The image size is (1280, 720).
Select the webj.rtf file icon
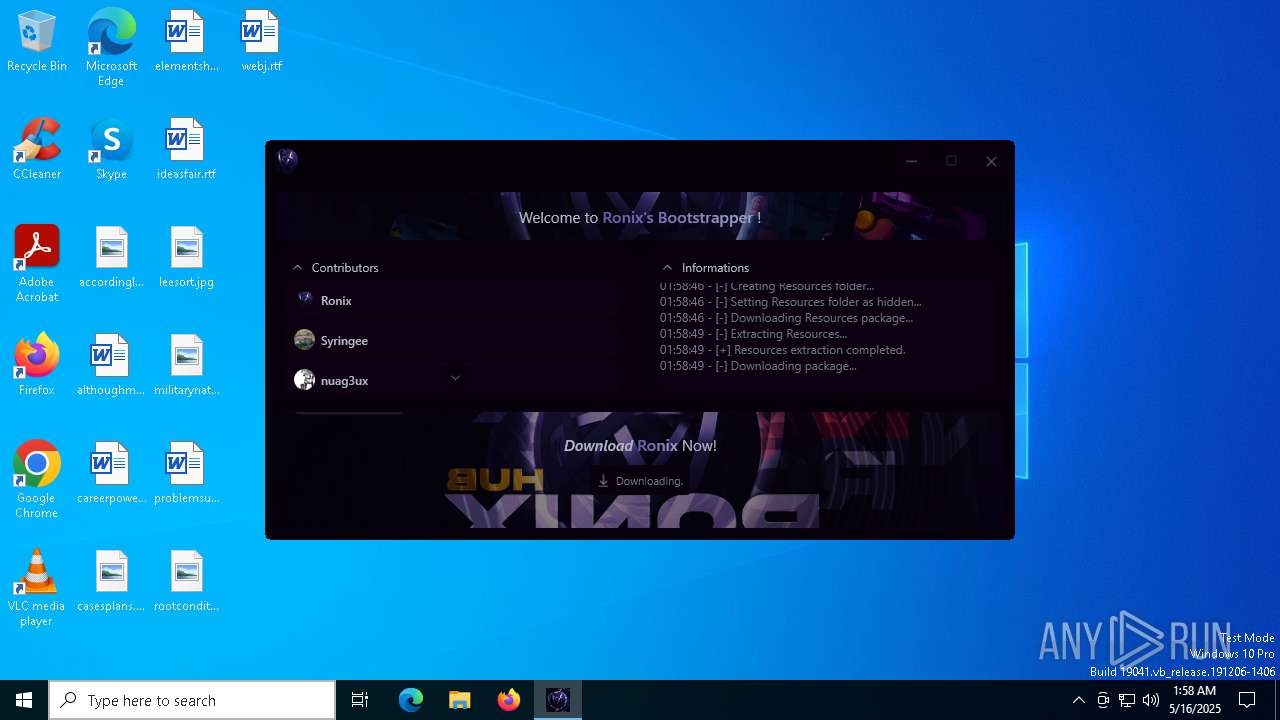[x=261, y=42]
